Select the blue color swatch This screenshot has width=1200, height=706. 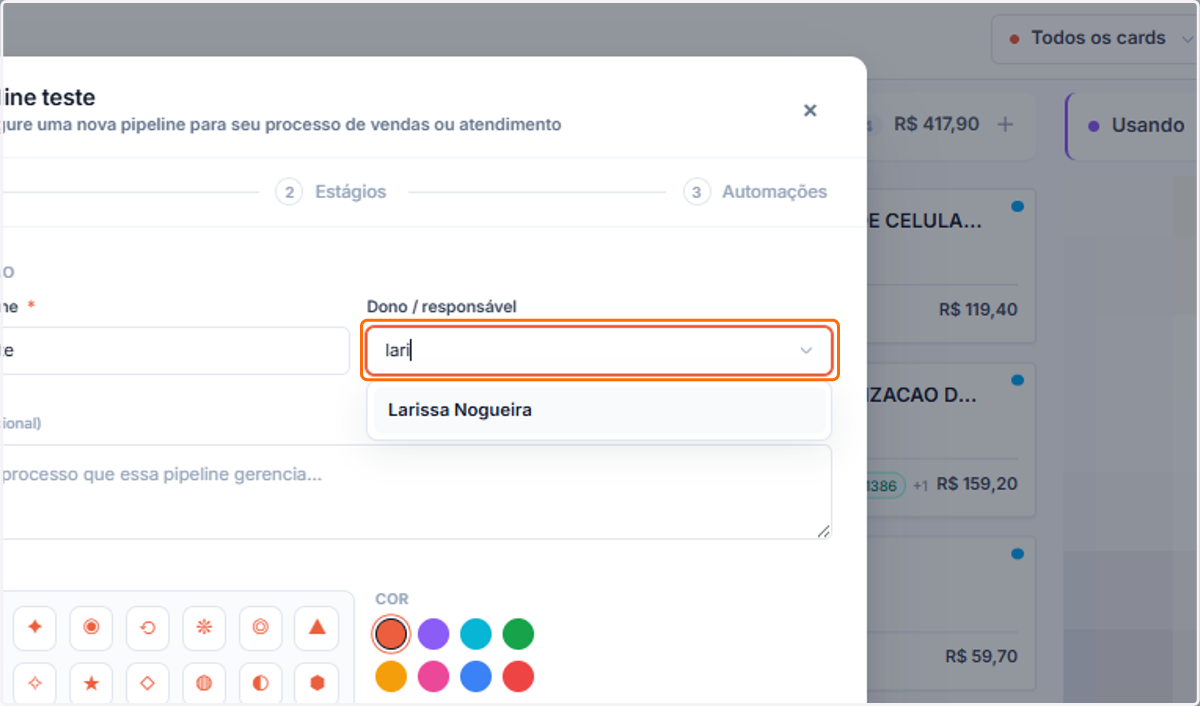[476, 676]
